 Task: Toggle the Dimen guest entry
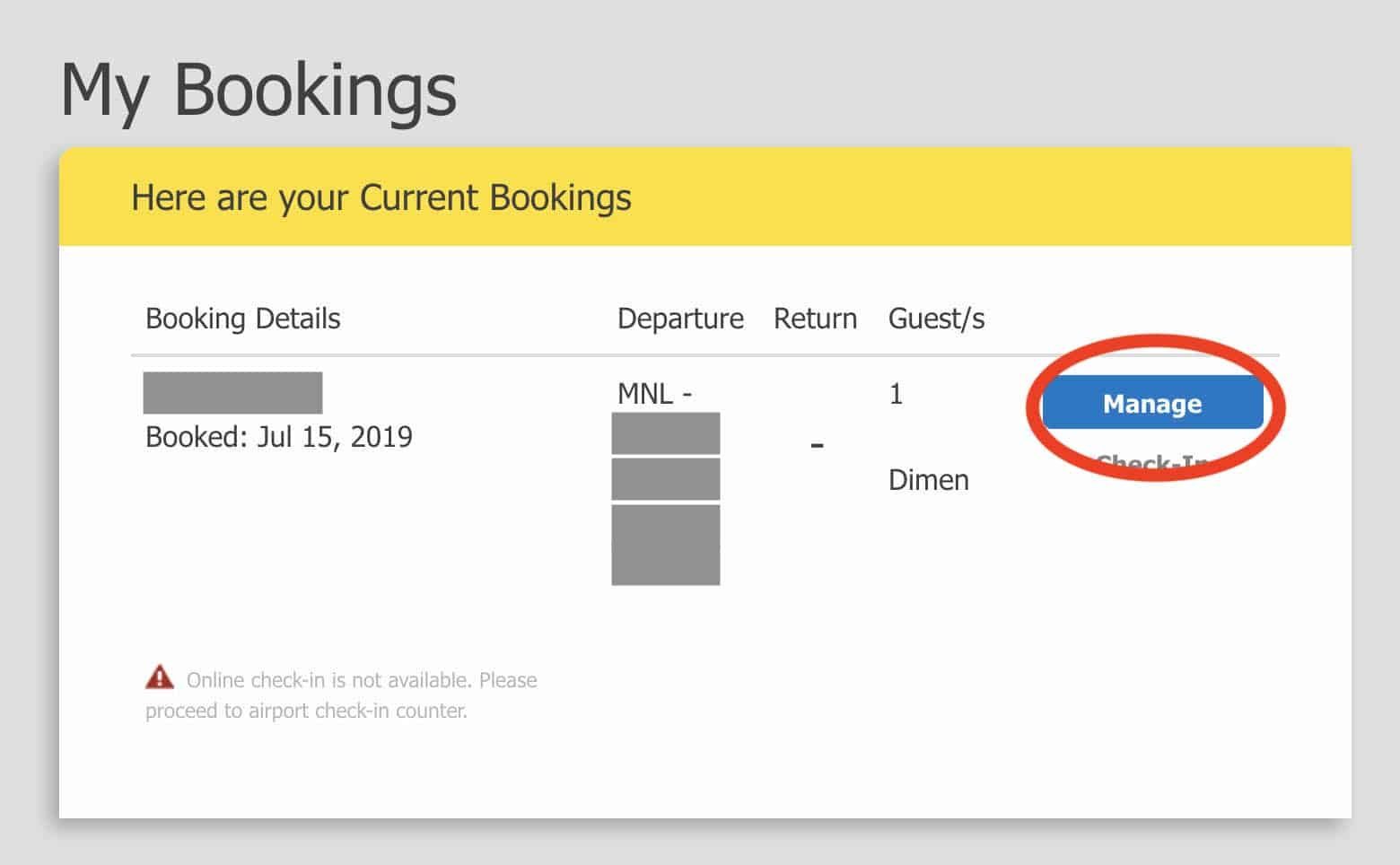pyautogui.click(x=929, y=479)
